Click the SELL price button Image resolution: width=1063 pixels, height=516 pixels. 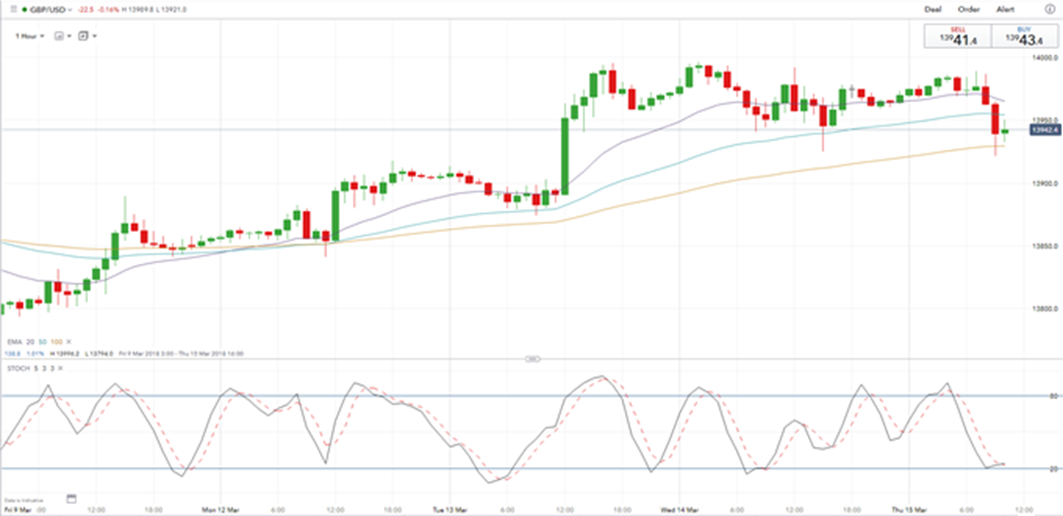[957, 37]
